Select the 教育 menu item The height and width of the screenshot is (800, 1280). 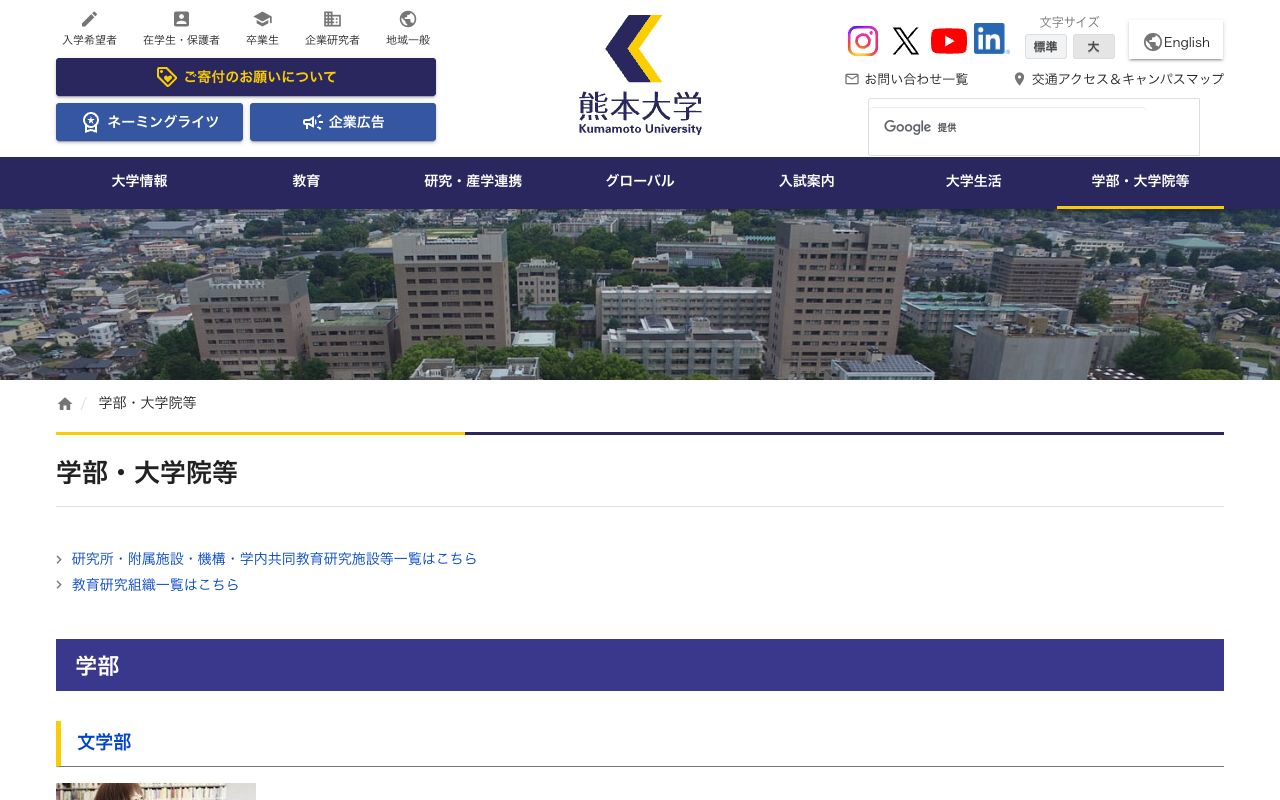pos(306,182)
